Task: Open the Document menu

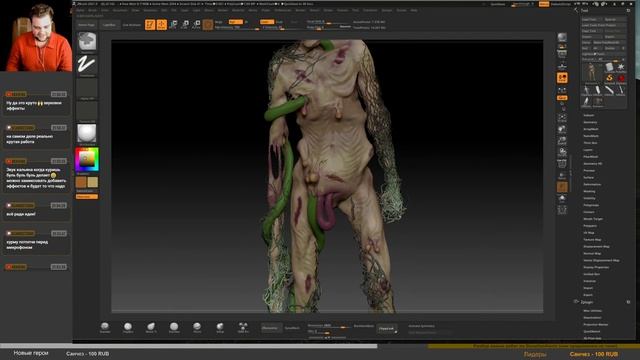Action: pos(120,10)
